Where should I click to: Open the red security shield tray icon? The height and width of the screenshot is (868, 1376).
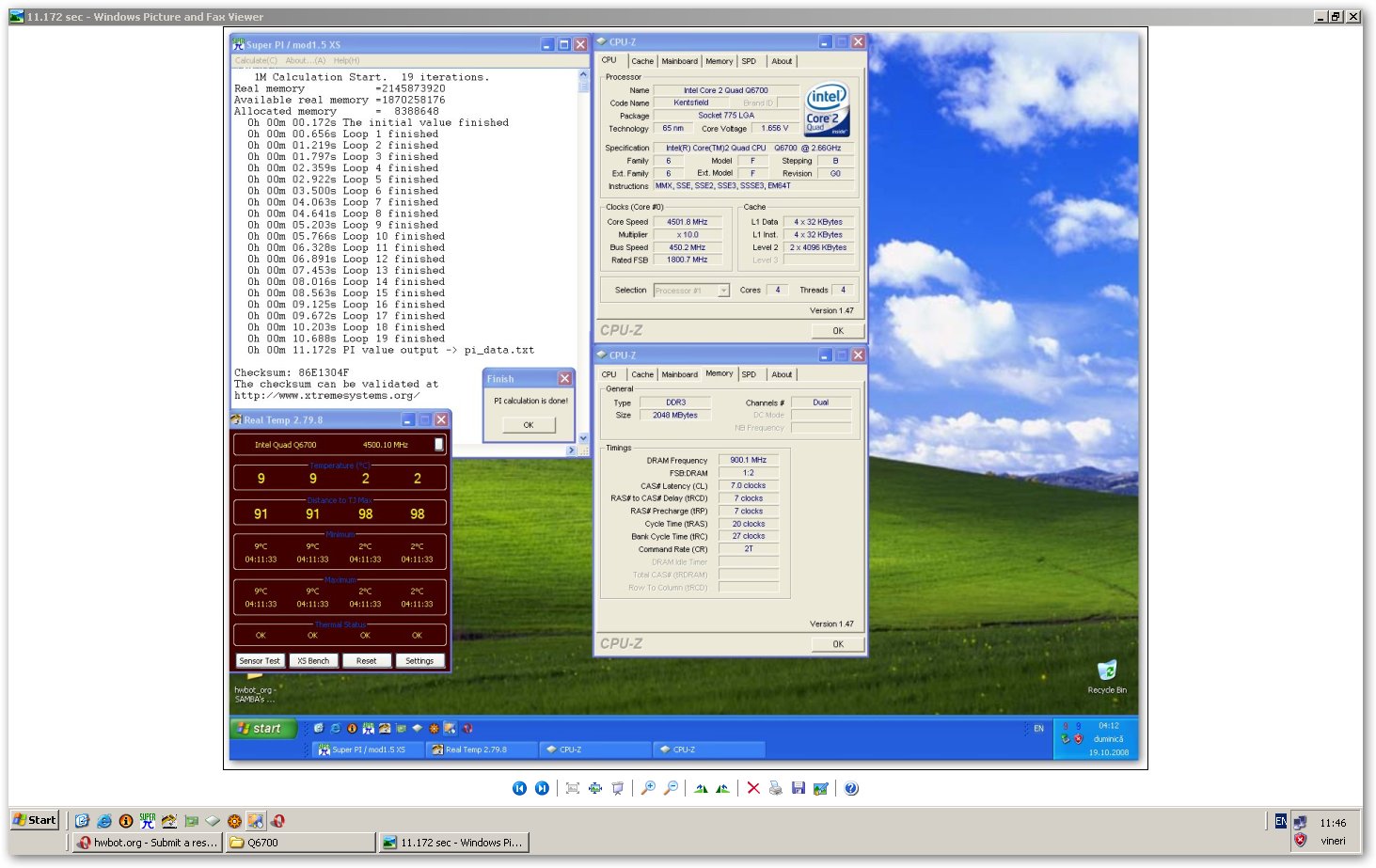tap(1300, 840)
